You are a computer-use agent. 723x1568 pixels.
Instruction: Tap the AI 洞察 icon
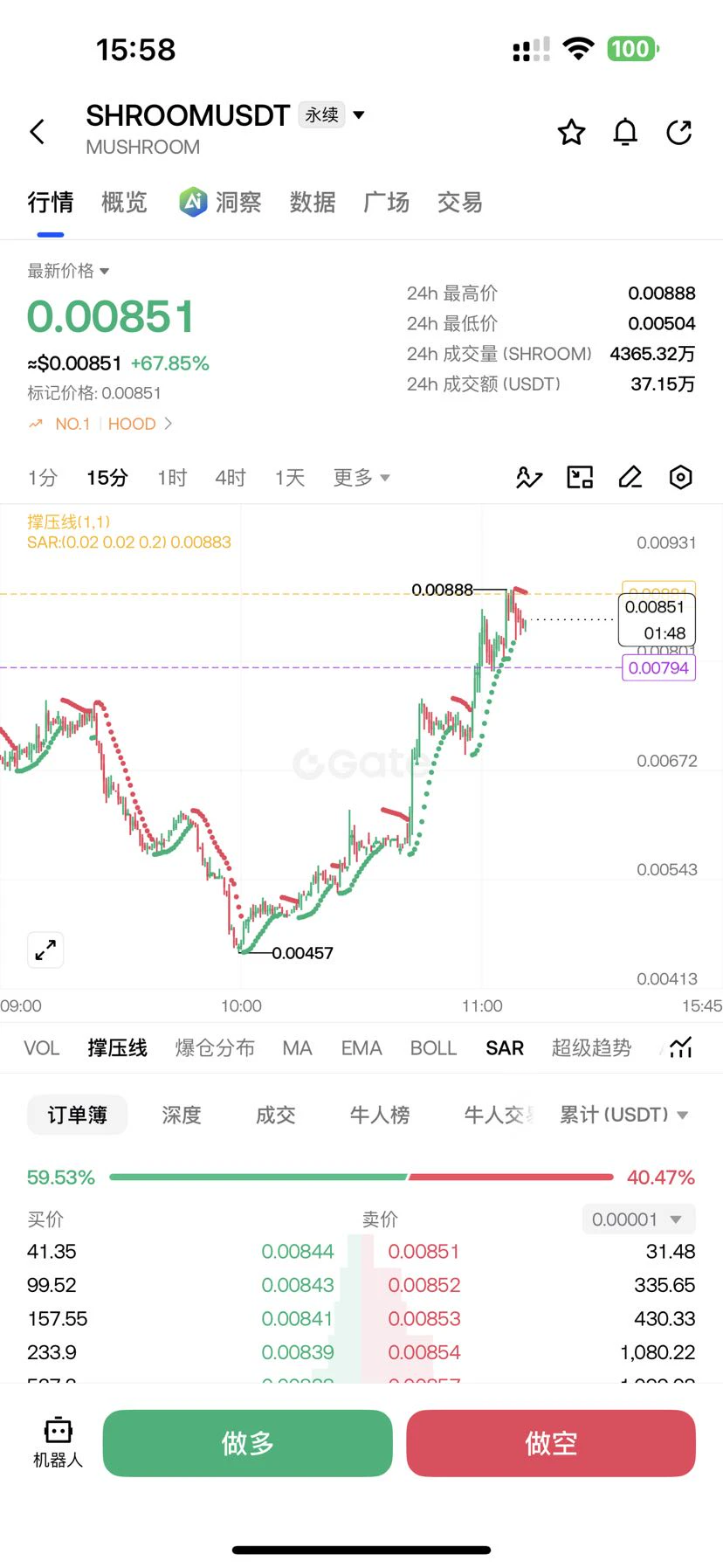click(x=193, y=202)
